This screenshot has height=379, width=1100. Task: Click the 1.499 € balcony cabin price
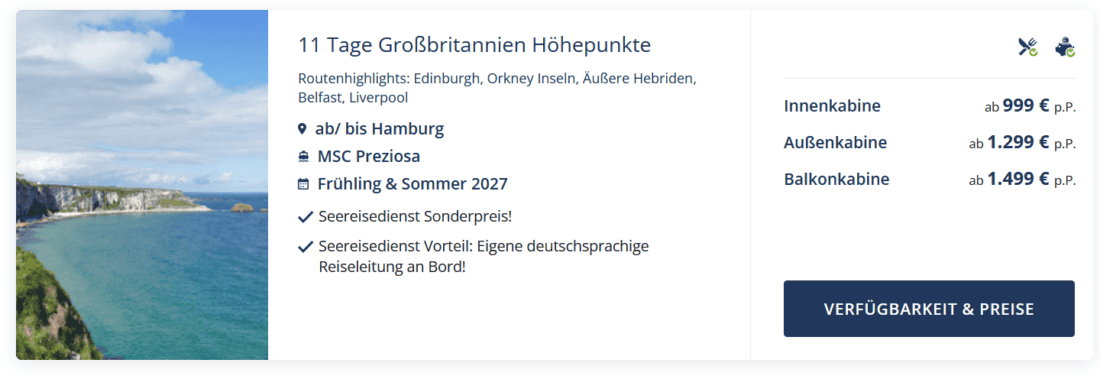point(1018,179)
